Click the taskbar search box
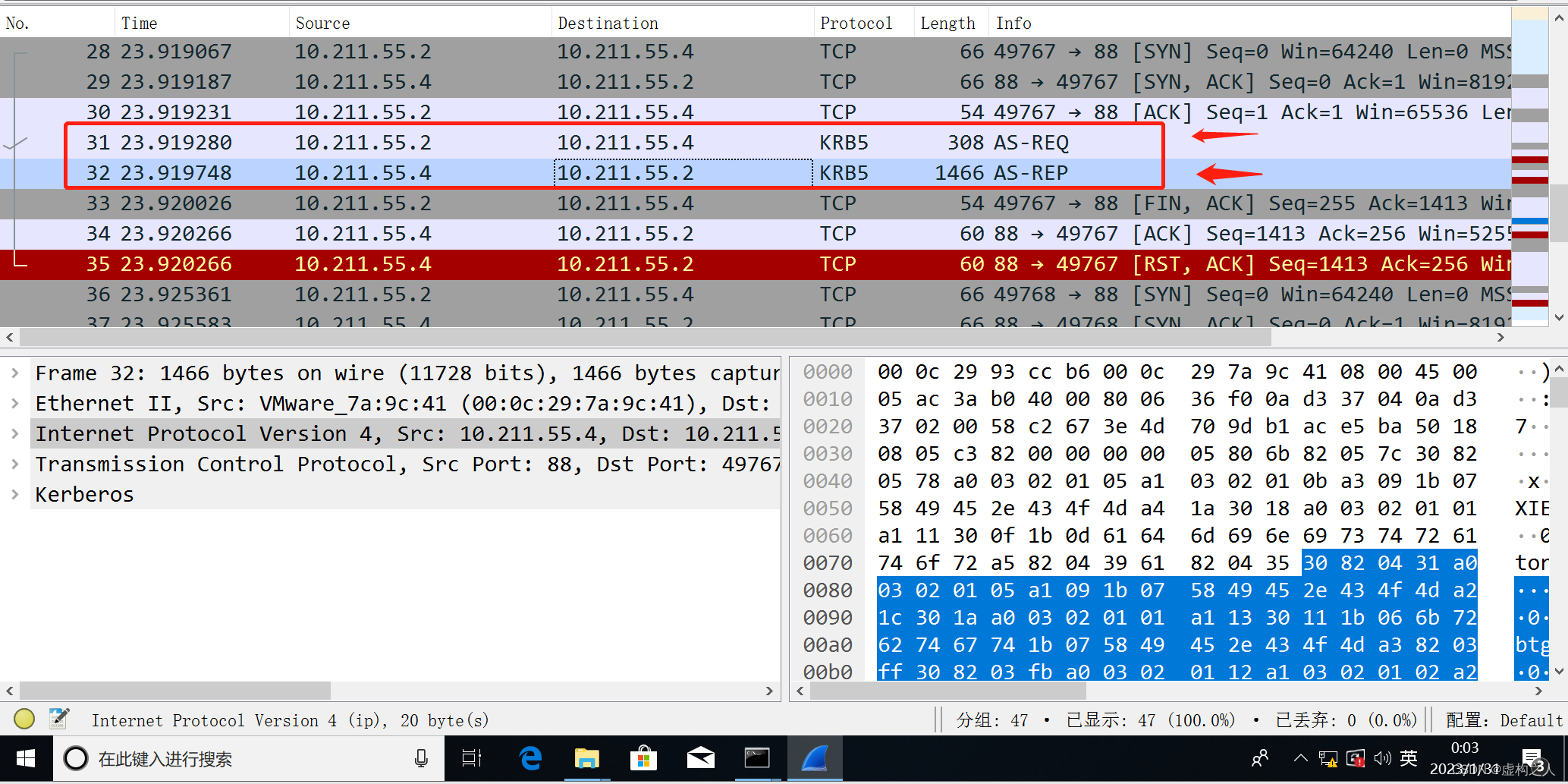 248,758
